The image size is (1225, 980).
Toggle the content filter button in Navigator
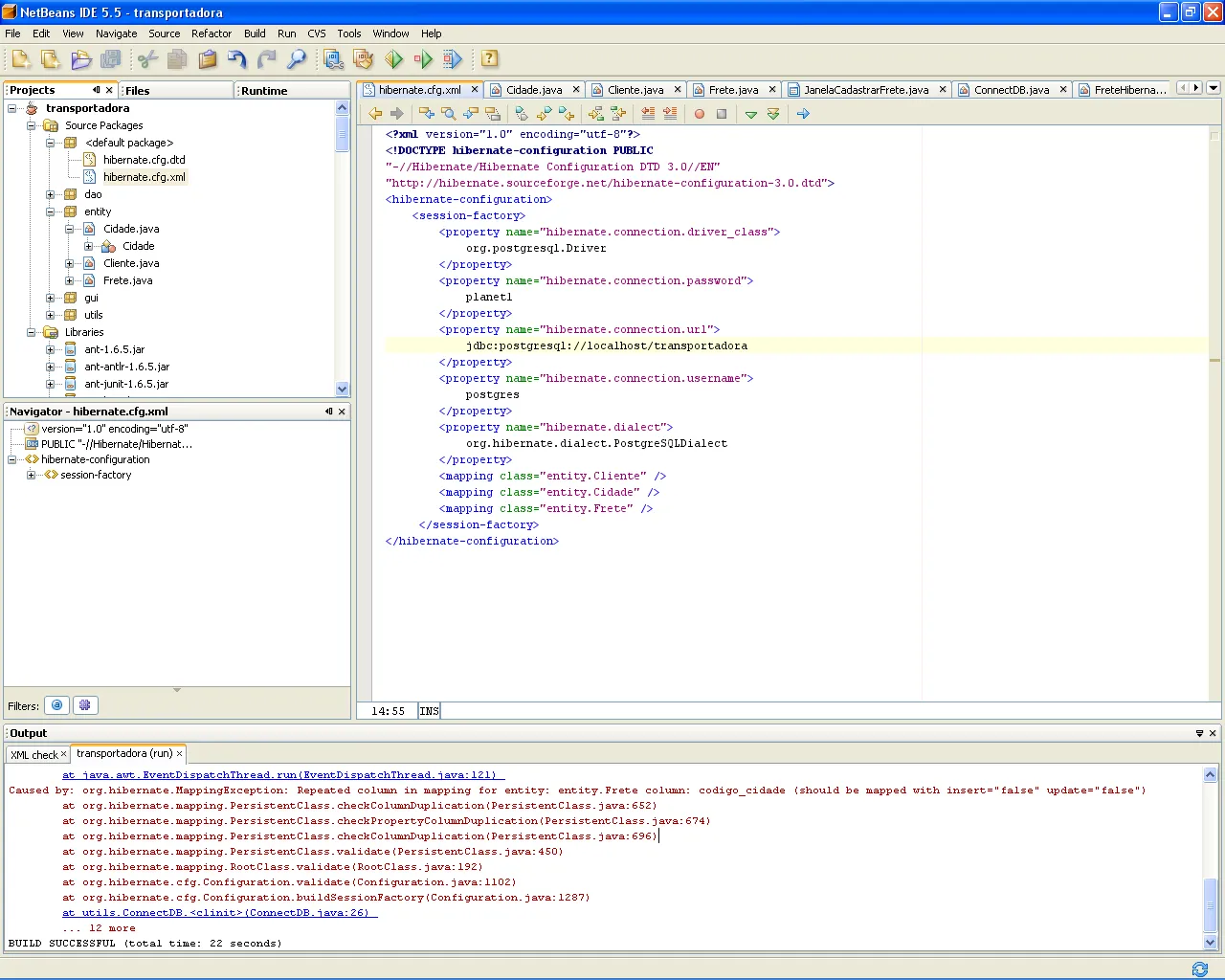85,705
